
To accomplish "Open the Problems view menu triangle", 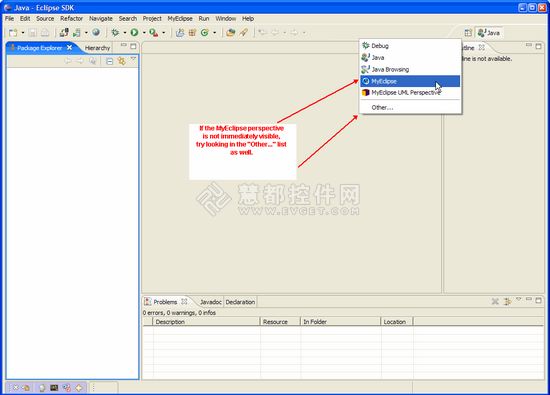I will pos(518,299).
